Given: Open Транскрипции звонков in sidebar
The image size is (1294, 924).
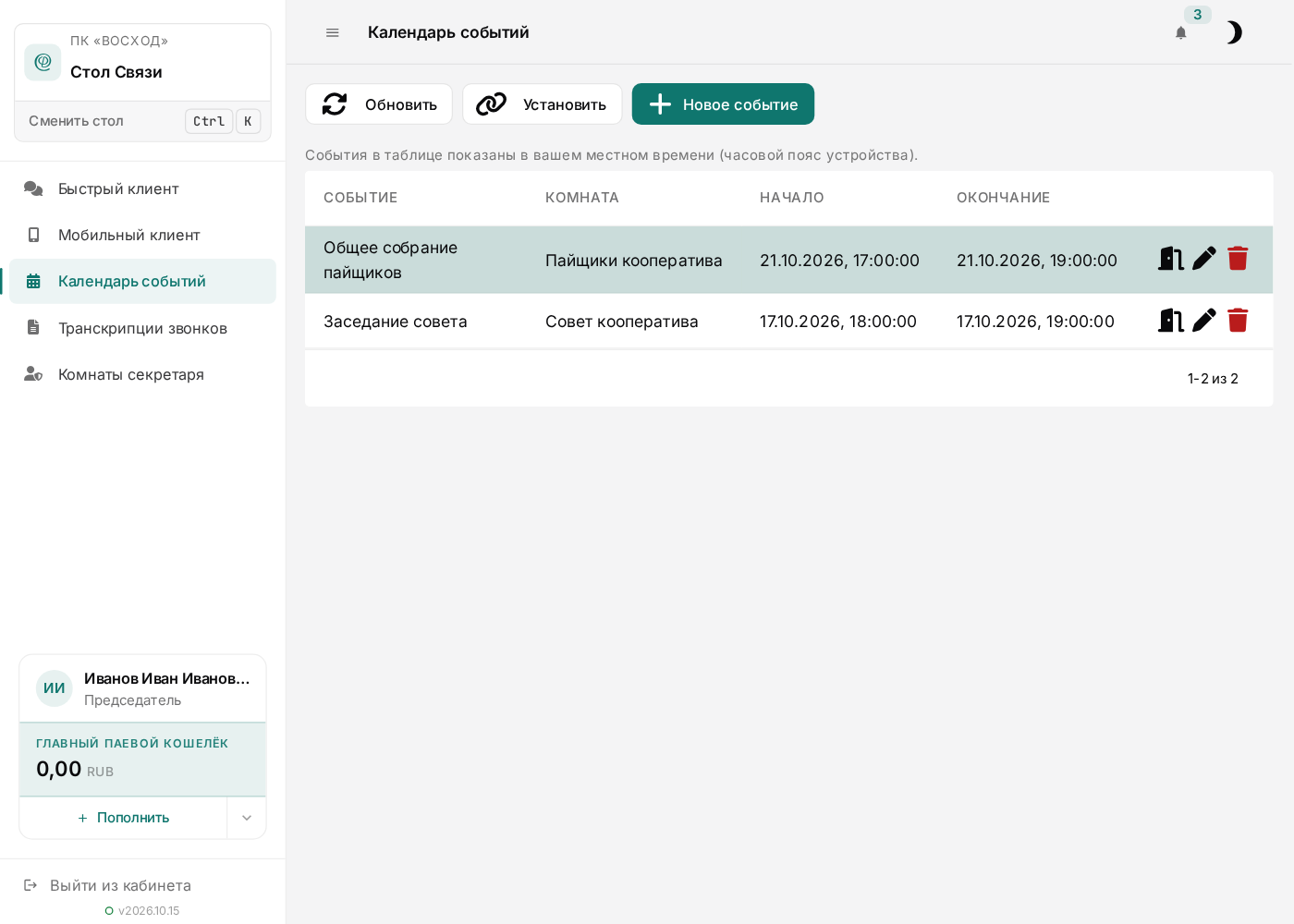Looking at the screenshot, I should pos(142,328).
